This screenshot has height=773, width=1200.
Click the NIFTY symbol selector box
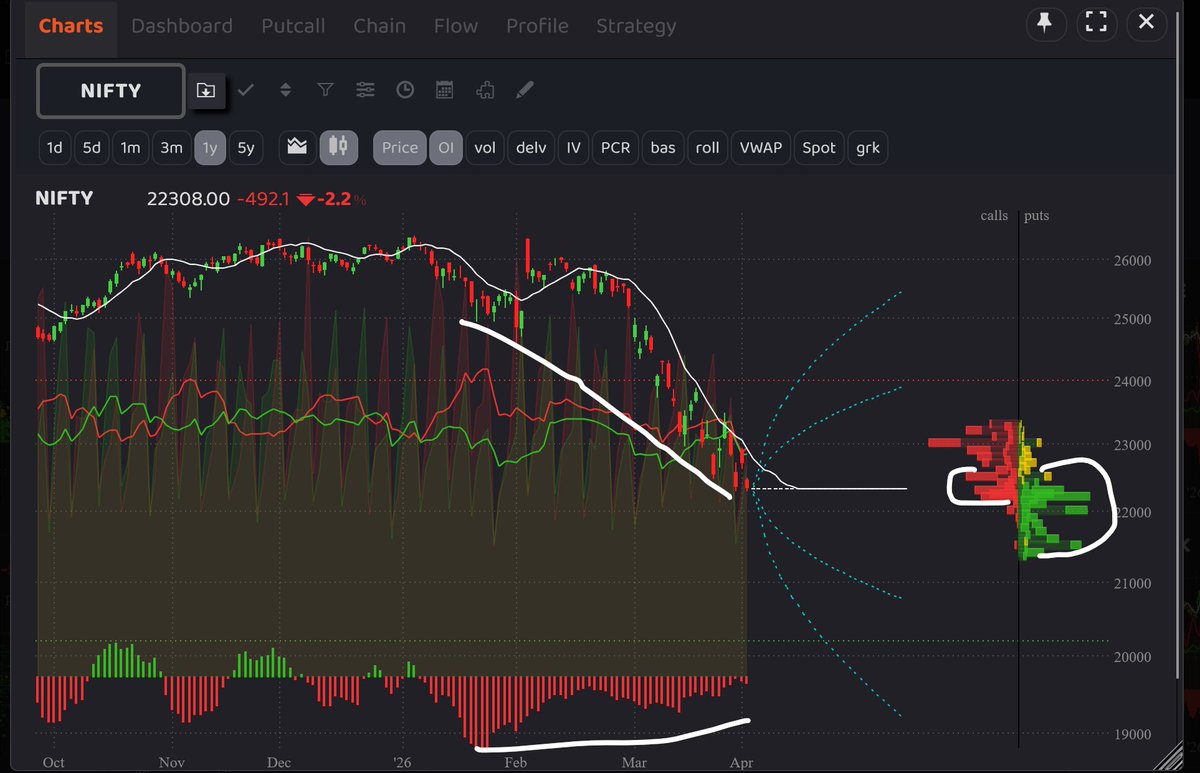coord(111,91)
